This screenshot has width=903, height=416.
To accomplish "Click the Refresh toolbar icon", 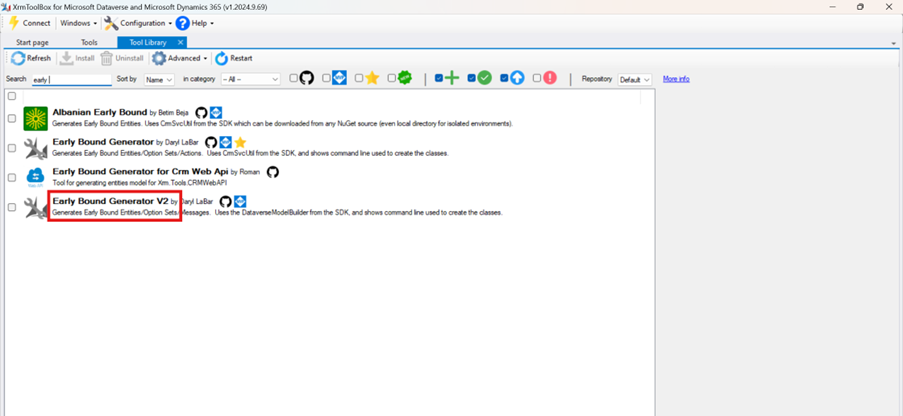I will point(18,58).
